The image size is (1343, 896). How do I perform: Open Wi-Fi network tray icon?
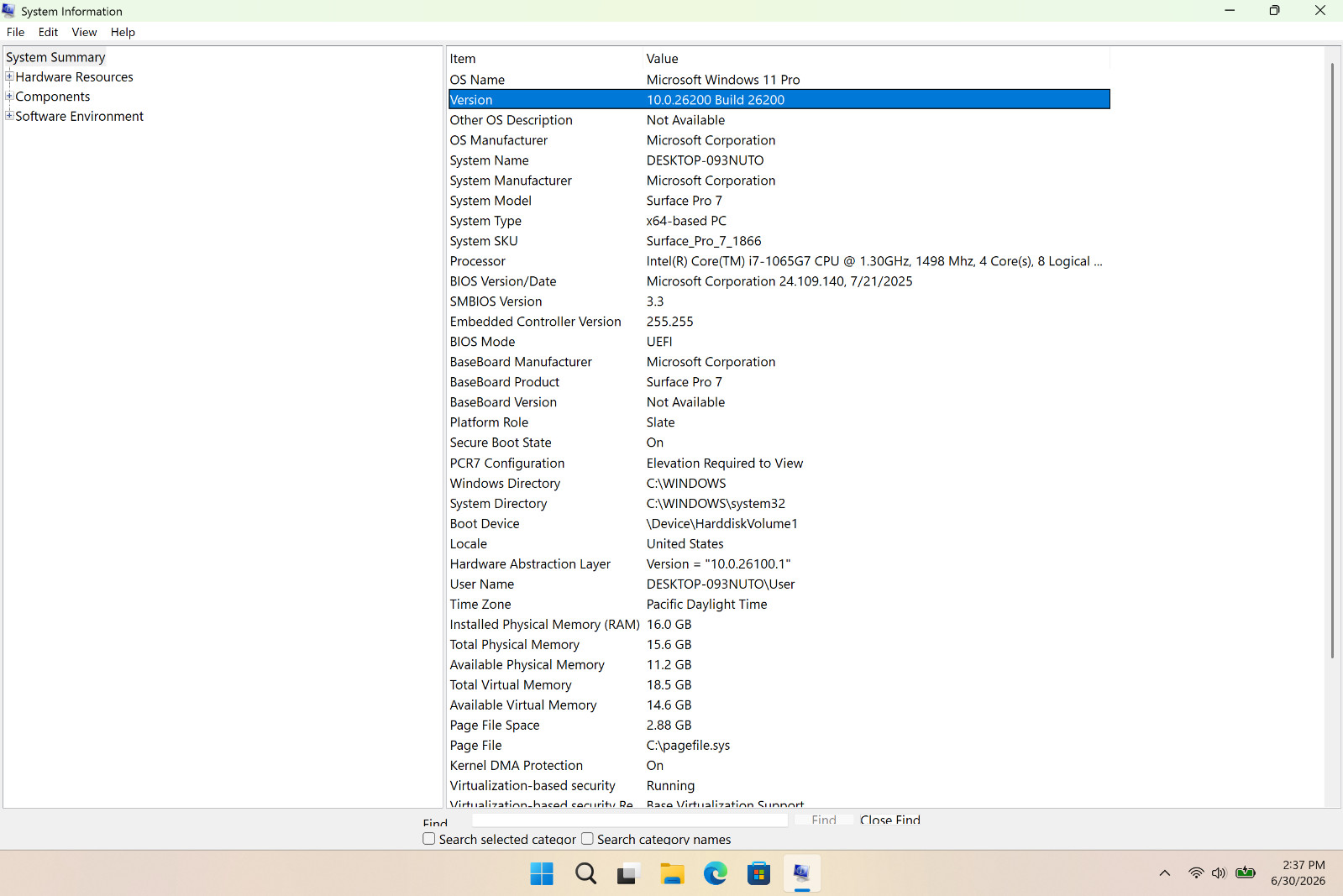(1196, 873)
